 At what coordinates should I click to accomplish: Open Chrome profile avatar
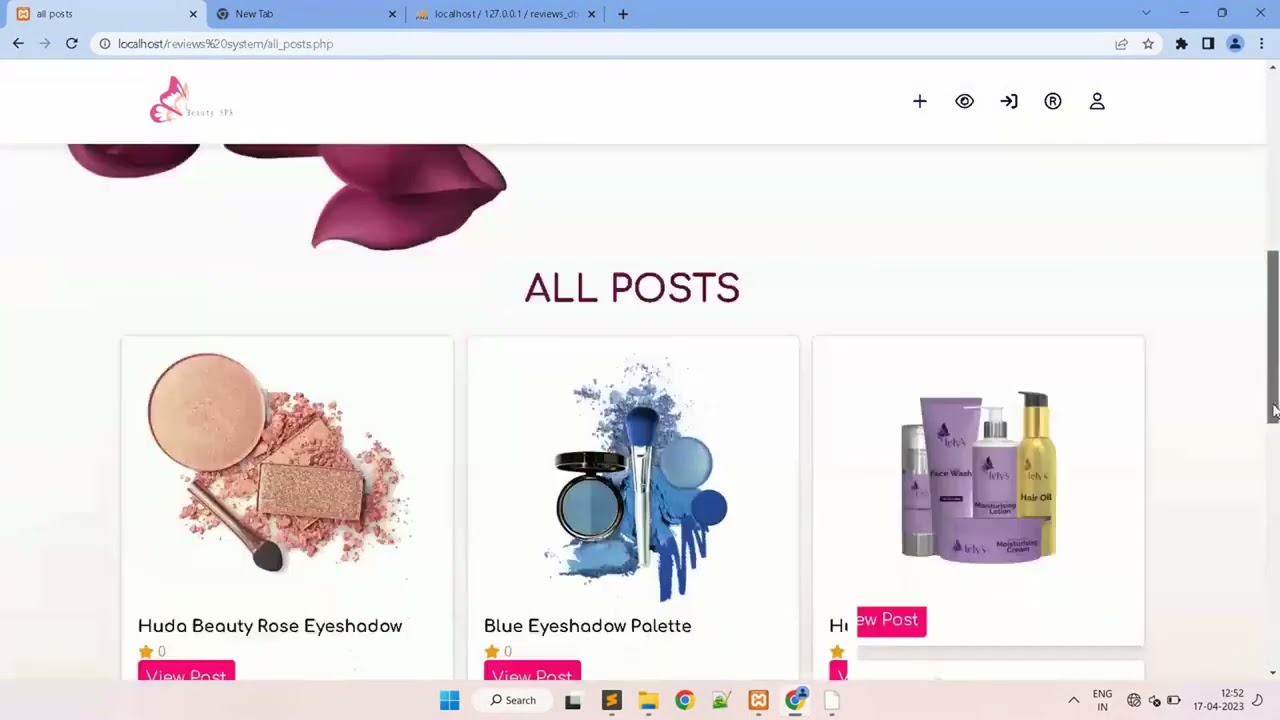[1235, 44]
